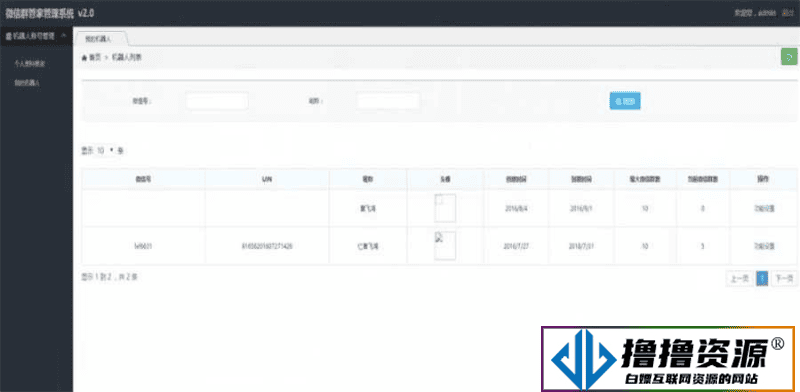Click 功能设置 link in second row
Image resolution: width=800 pixels, height=392 pixels.
(x=764, y=246)
